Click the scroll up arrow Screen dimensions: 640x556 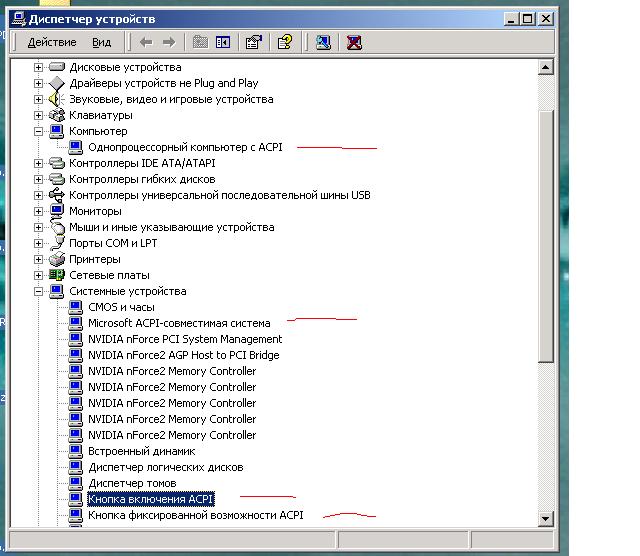(546, 67)
